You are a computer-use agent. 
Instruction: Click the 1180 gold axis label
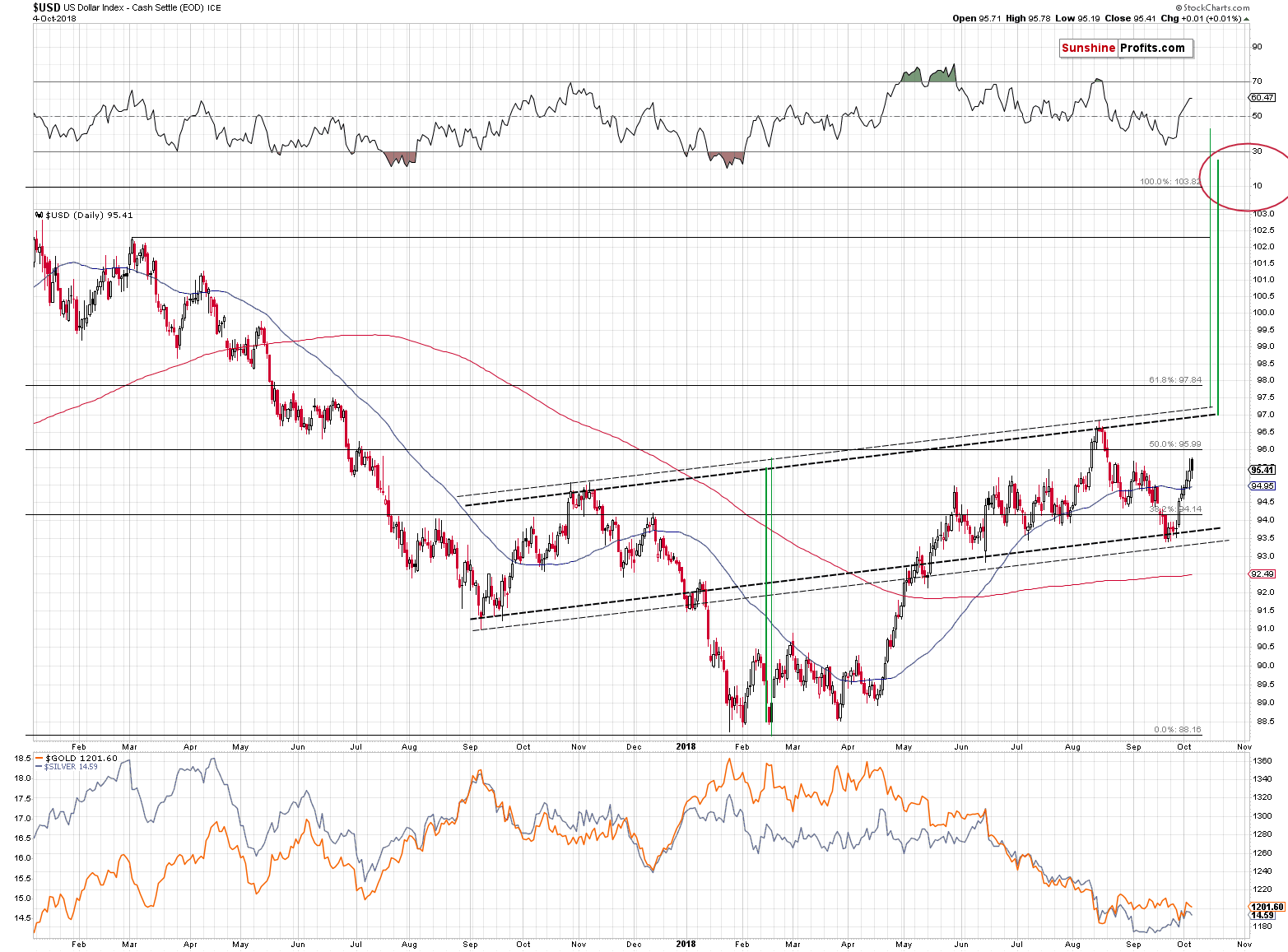[x=1262, y=926]
